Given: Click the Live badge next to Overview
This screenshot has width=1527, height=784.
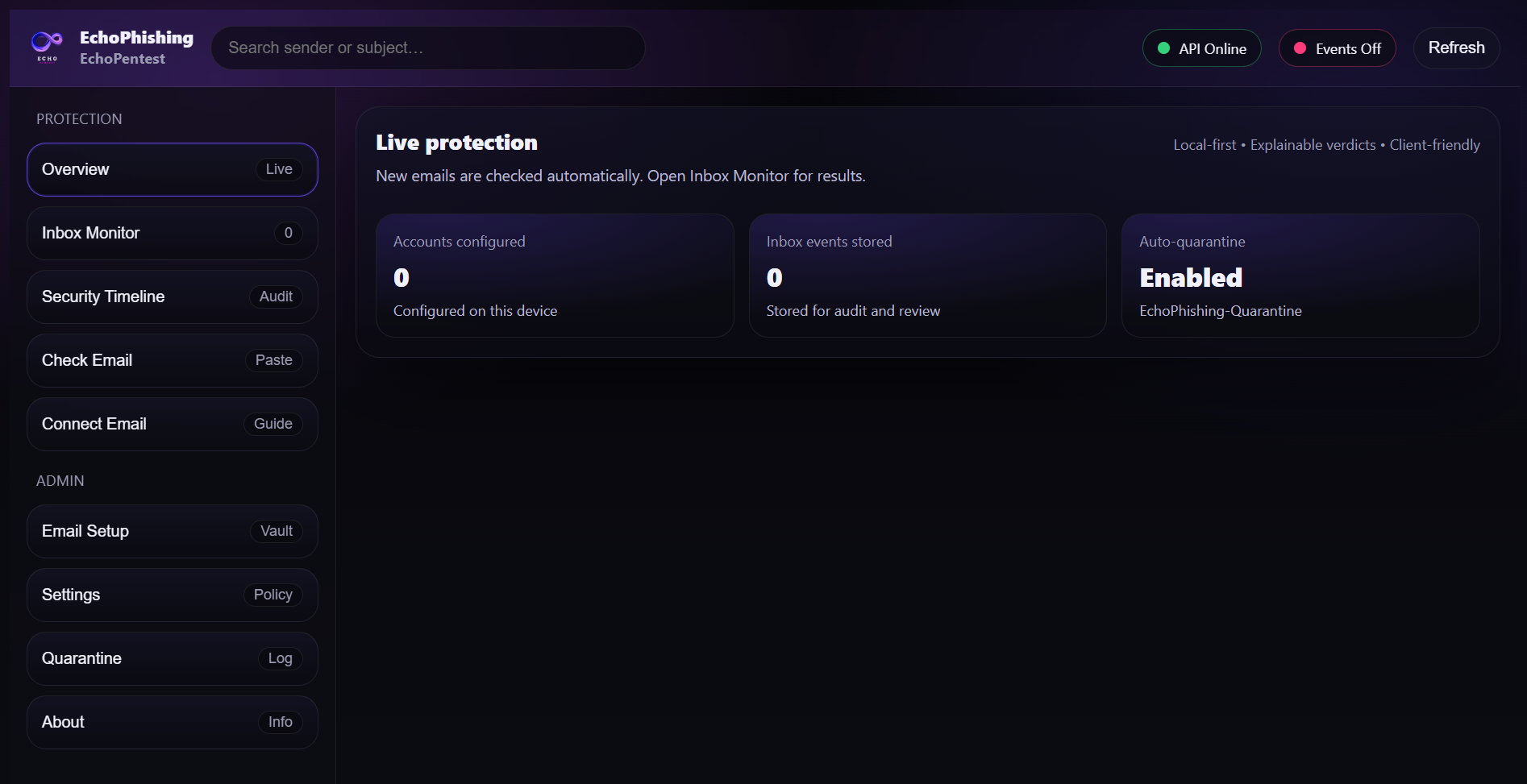Looking at the screenshot, I should coord(278,169).
